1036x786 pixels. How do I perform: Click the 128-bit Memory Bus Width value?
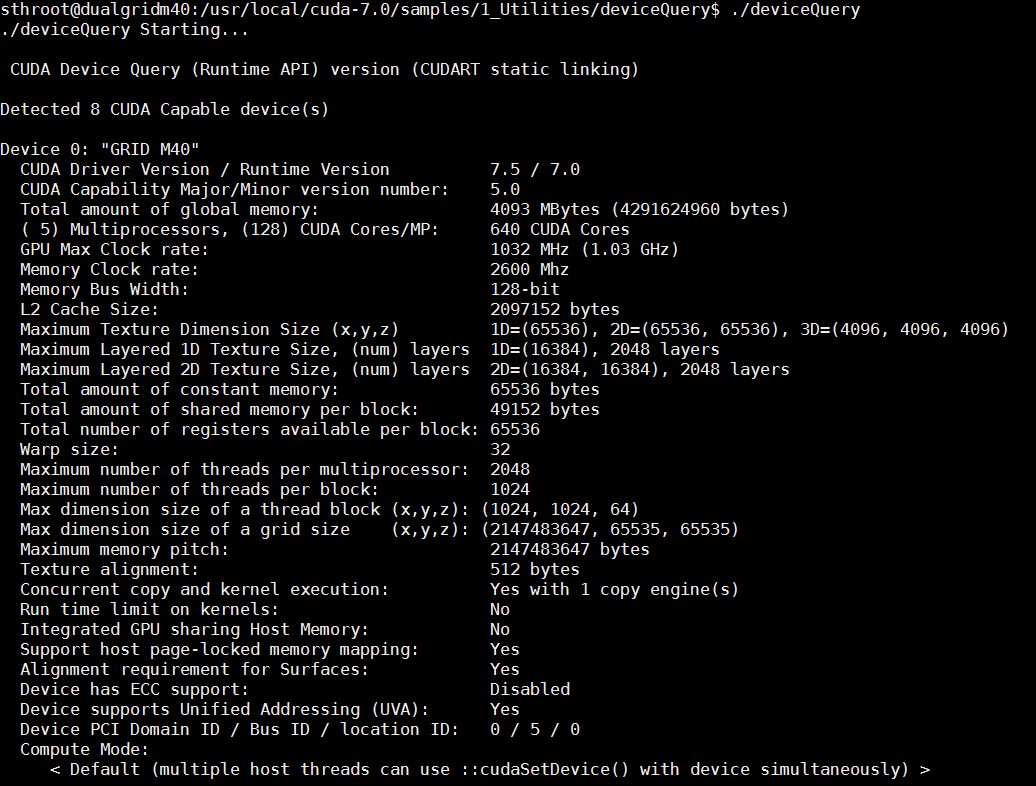524,289
